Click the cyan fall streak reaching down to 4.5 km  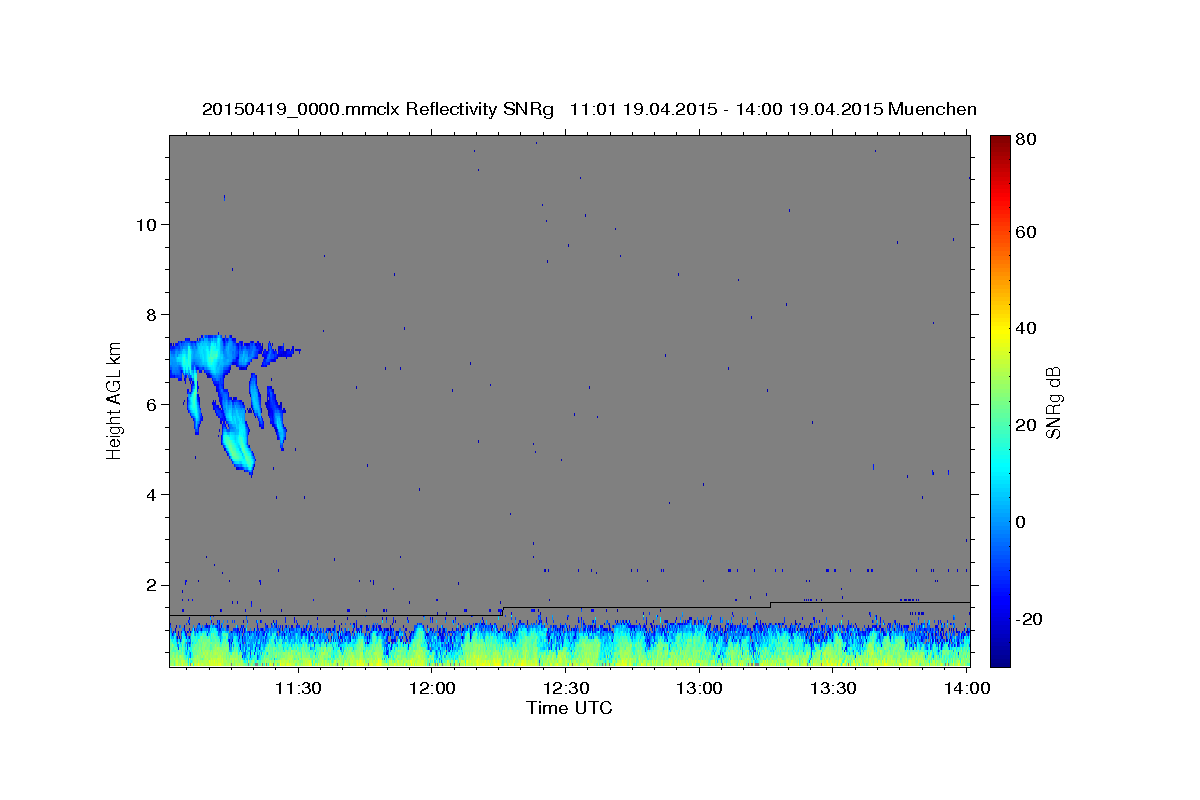point(237,435)
